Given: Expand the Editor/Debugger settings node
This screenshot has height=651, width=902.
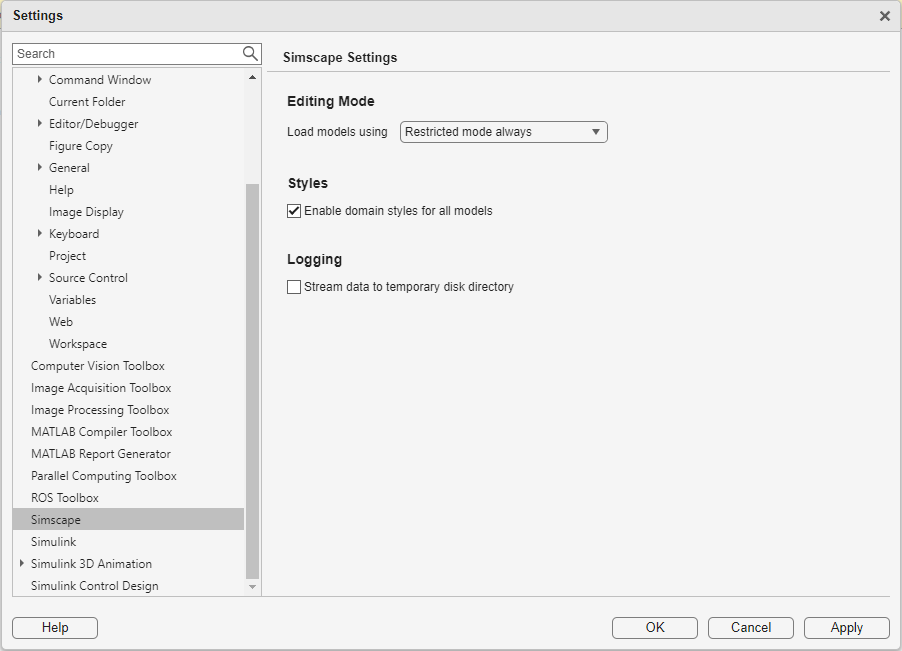Looking at the screenshot, I should click(40, 124).
